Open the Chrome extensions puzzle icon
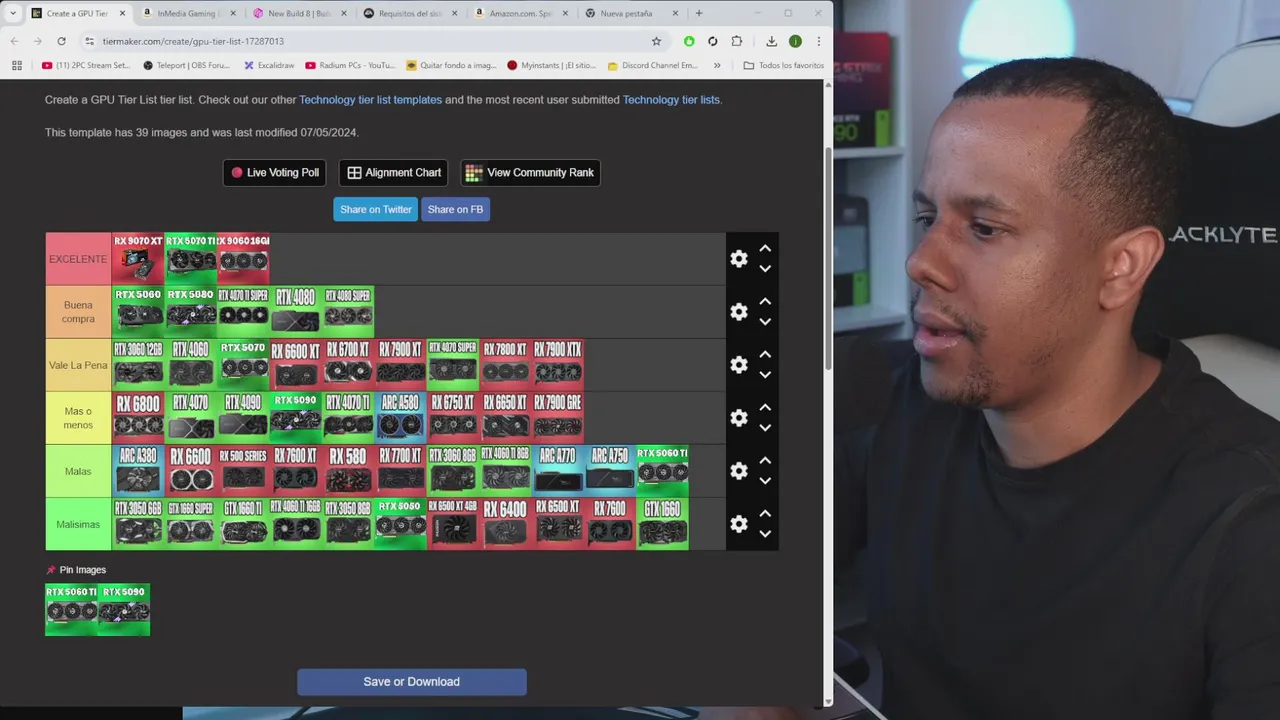This screenshot has width=1280, height=720. tap(737, 41)
